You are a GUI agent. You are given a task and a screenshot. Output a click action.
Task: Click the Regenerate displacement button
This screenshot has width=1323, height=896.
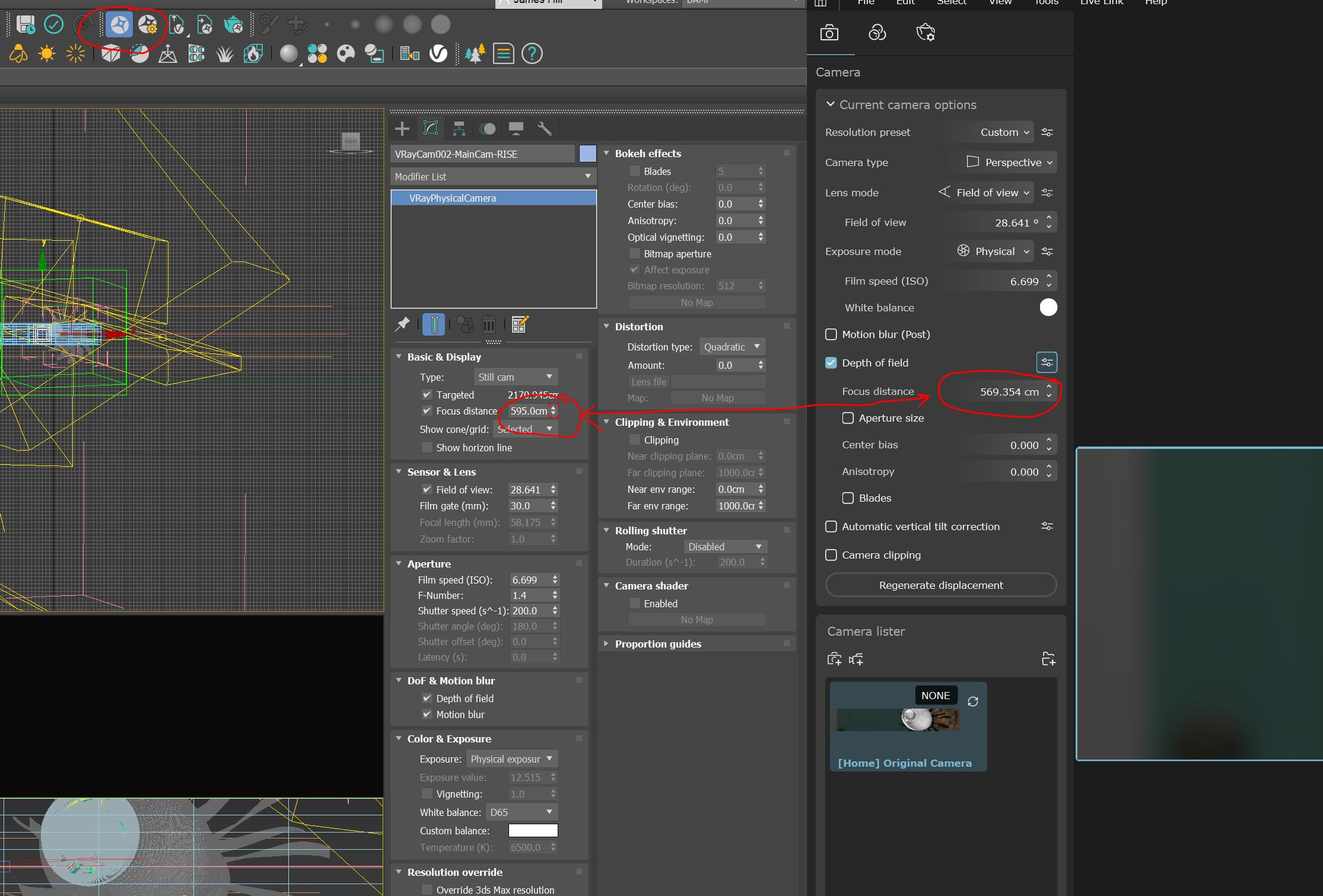click(940, 584)
